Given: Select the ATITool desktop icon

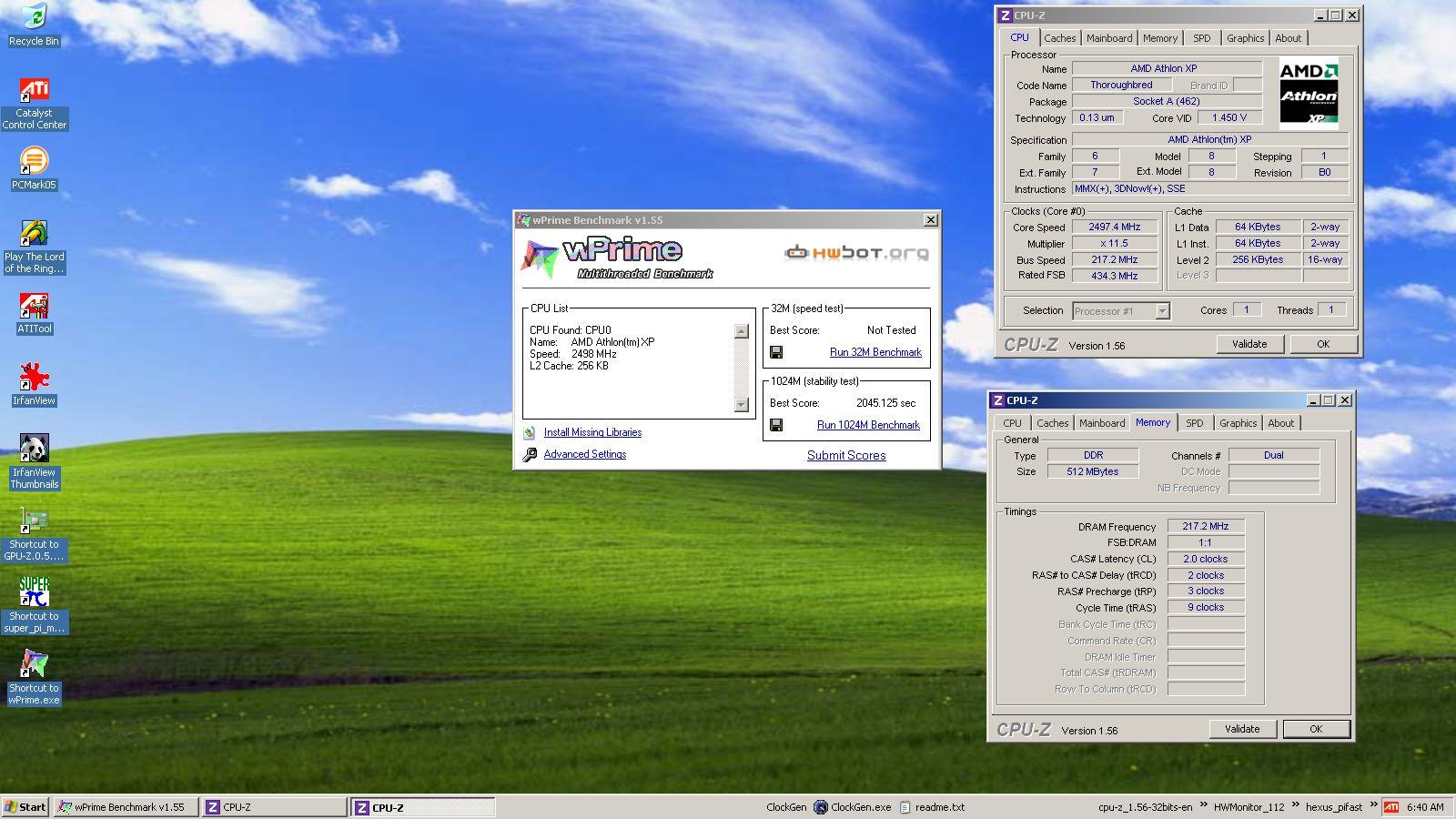Looking at the screenshot, I should pyautogui.click(x=34, y=313).
